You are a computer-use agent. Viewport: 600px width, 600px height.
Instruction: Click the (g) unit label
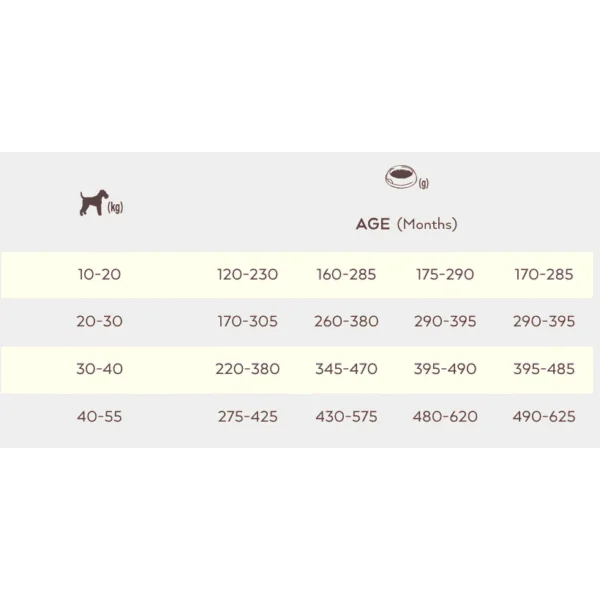(424, 183)
